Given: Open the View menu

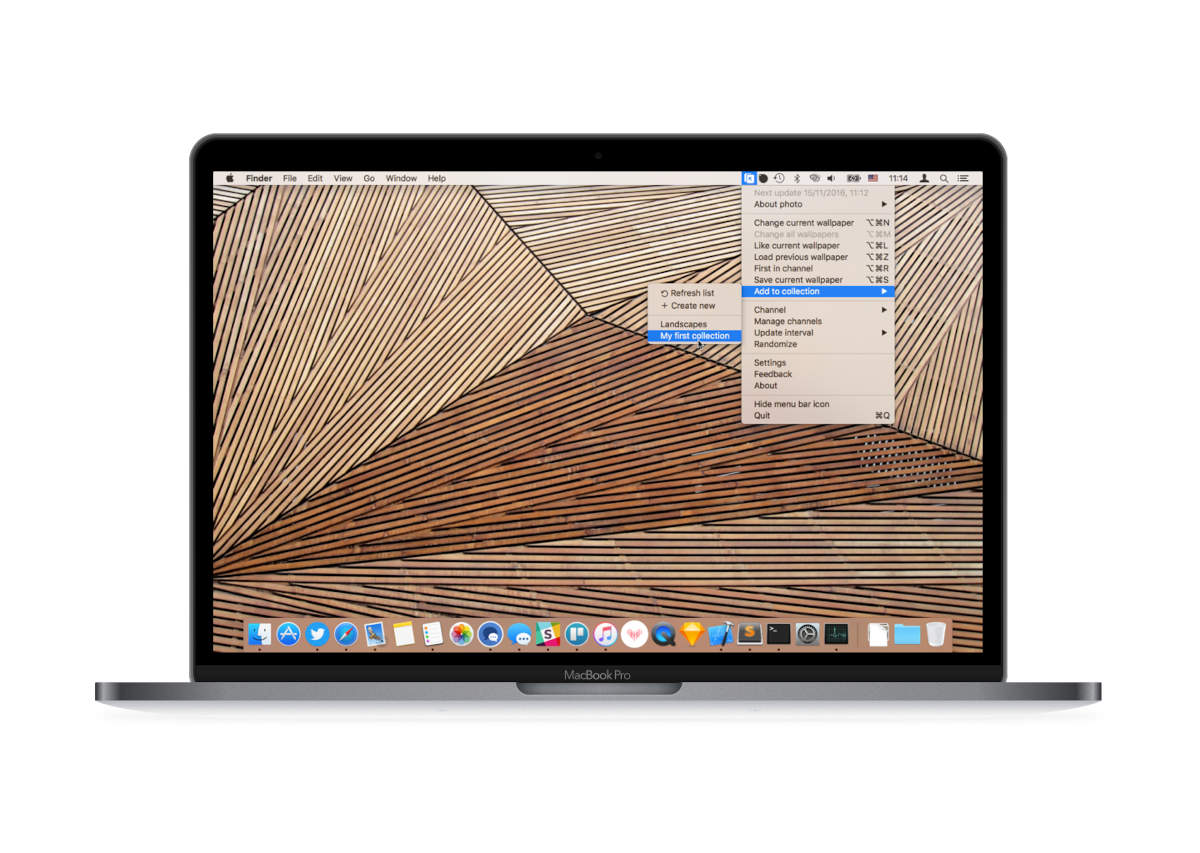Looking at the screenshot, I should pos(343,178).
